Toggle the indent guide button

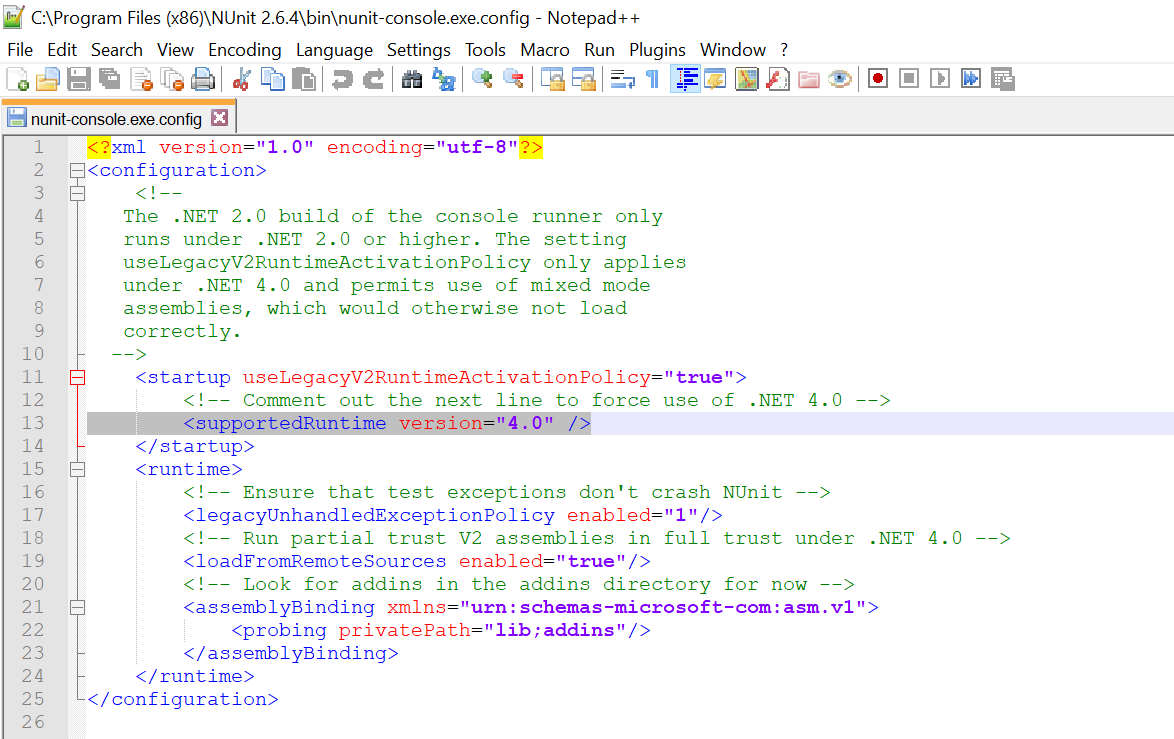click(685, 79)
